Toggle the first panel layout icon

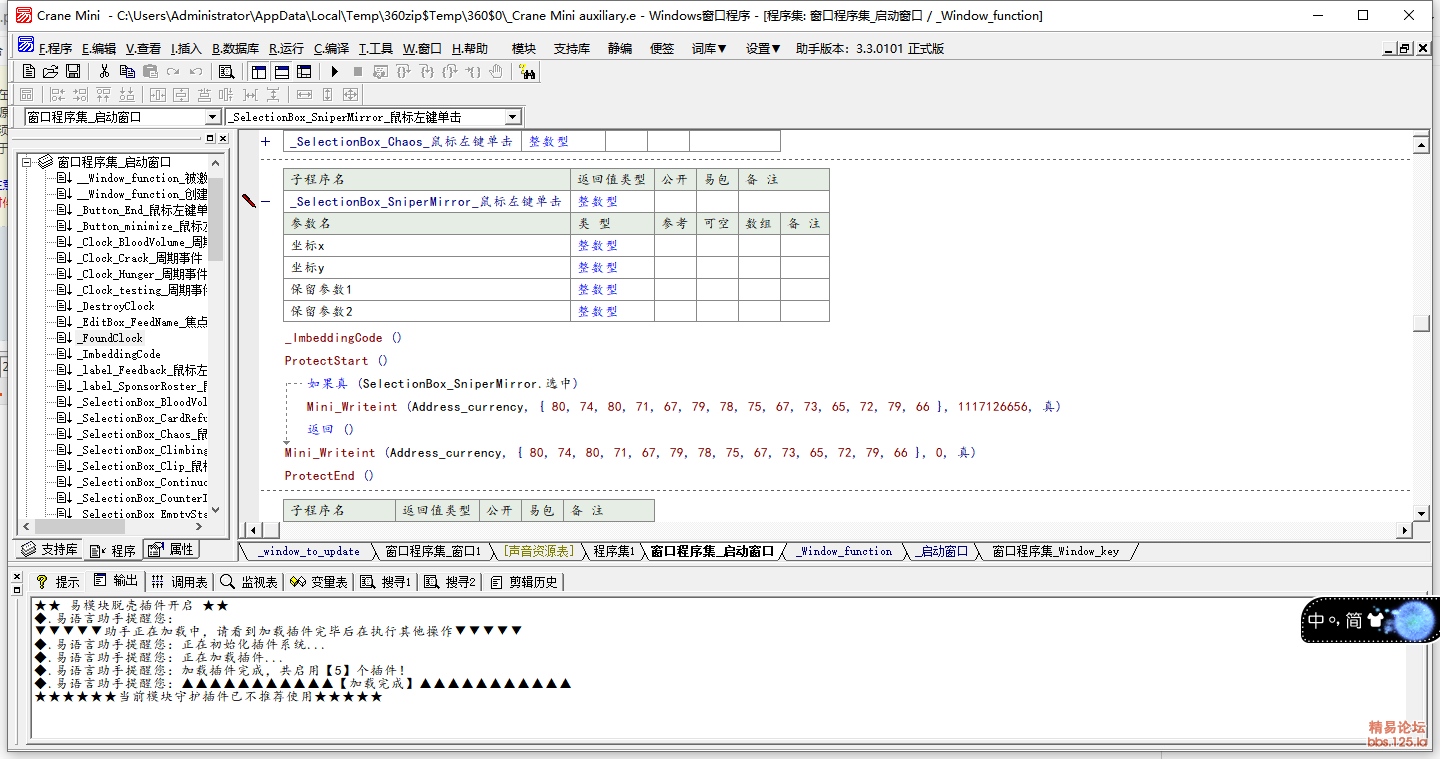tap(259, 71)
